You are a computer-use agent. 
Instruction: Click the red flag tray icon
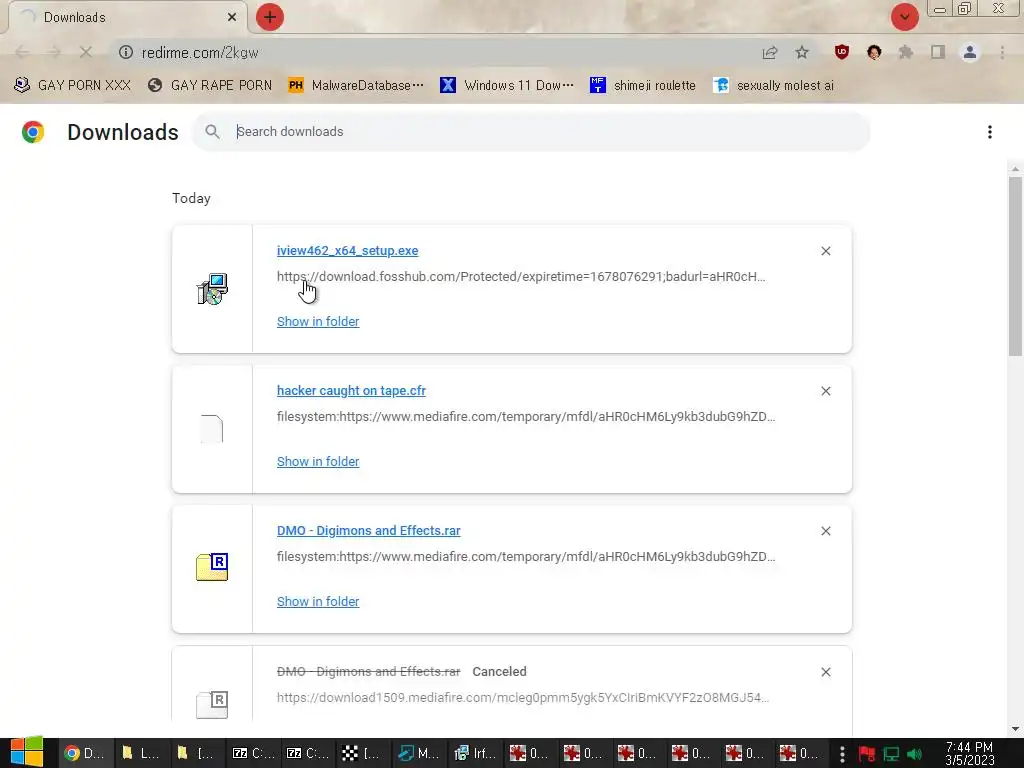[x=867, y=754]
